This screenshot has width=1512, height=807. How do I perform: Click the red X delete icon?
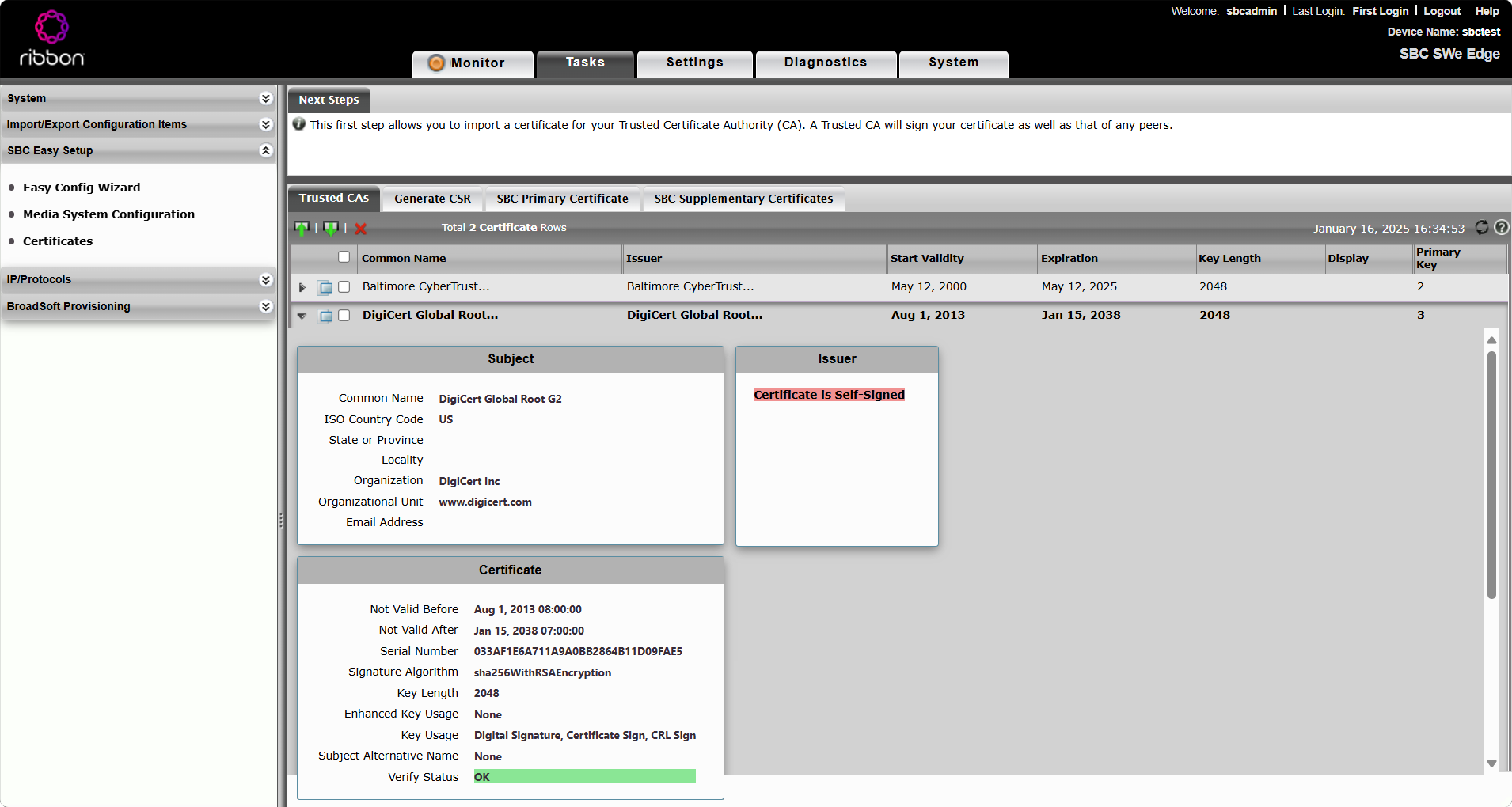(361, 229)
